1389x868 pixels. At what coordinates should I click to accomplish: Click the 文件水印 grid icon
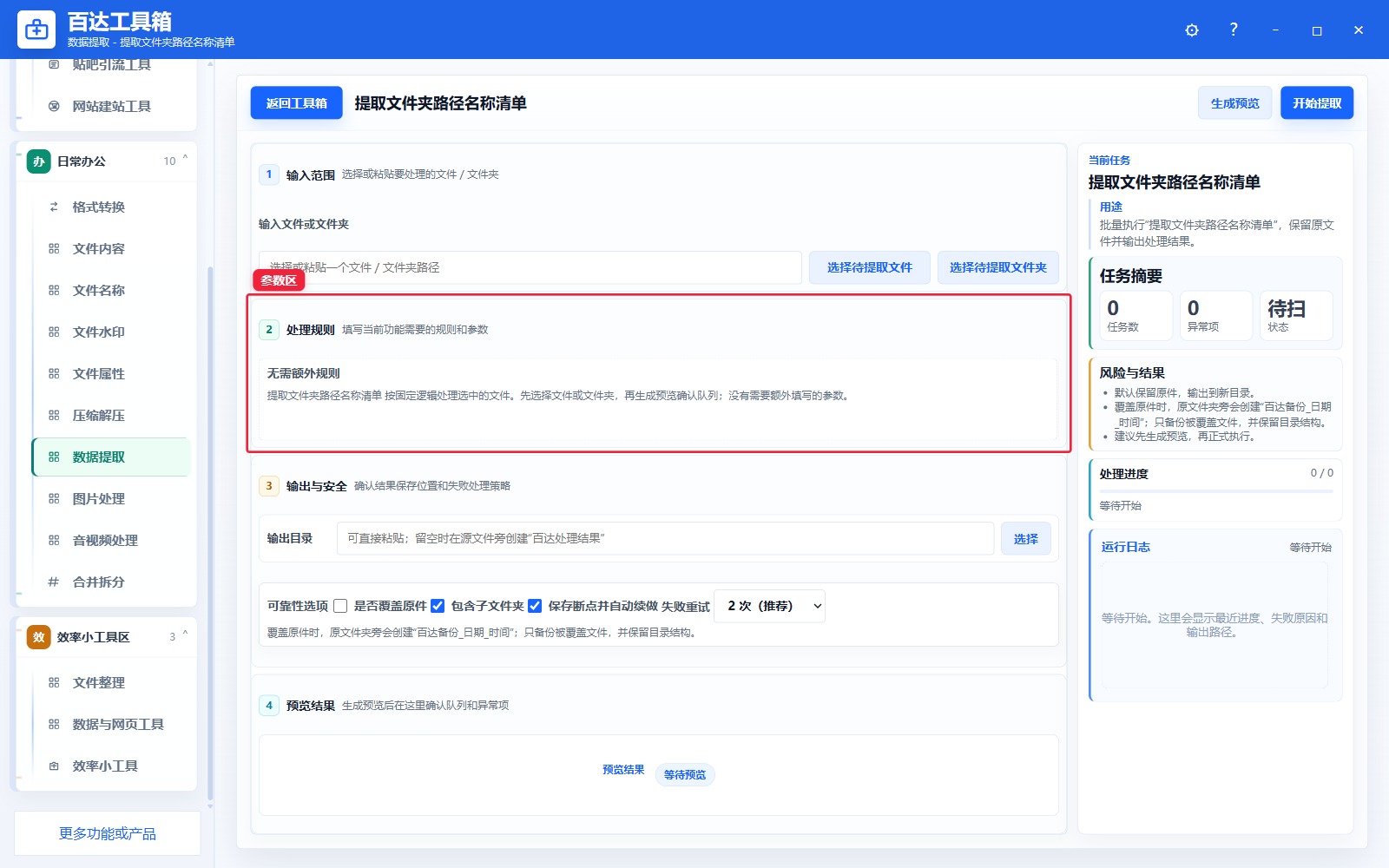click(54, 332)
